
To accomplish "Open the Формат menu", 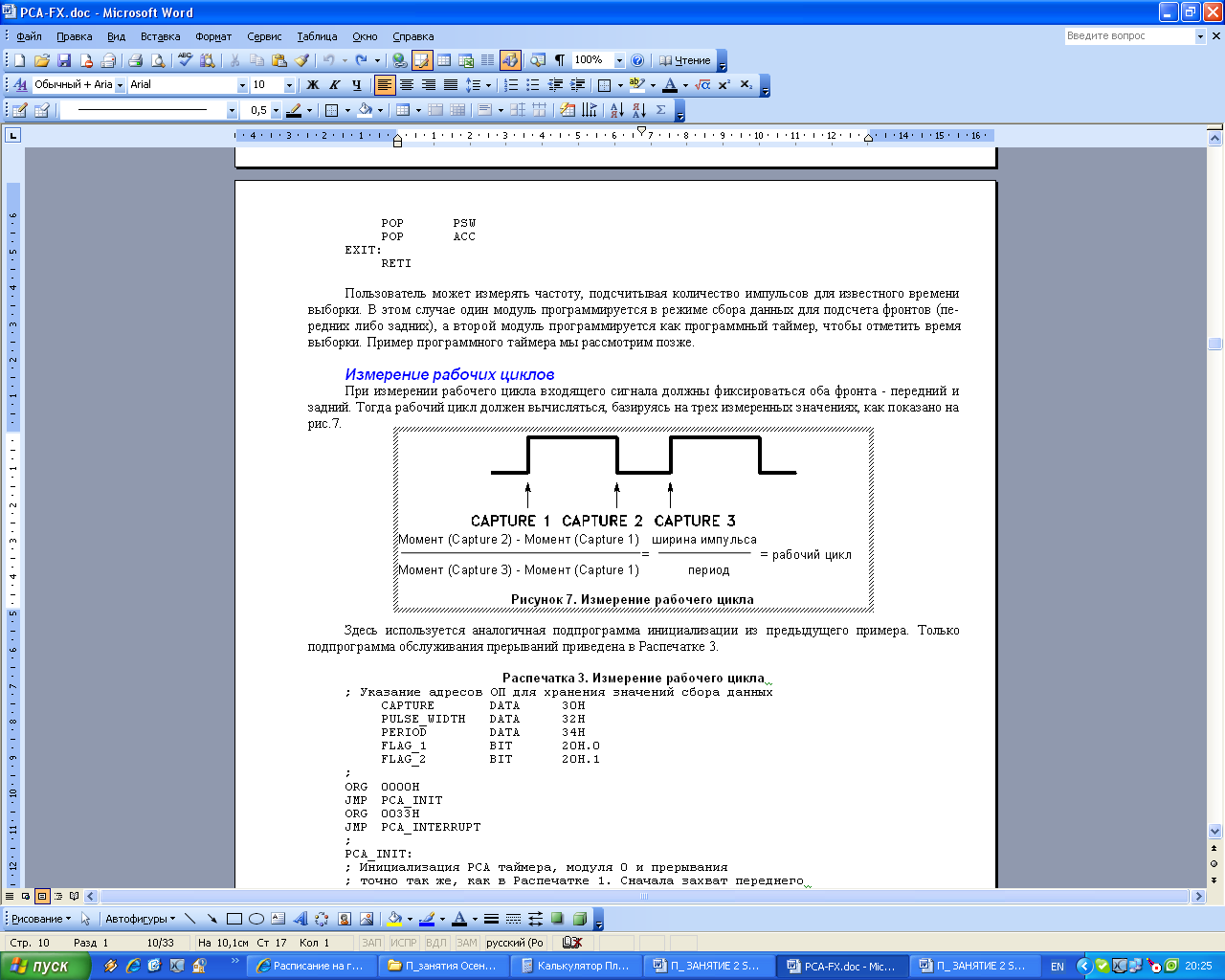I will click(x=213, y=36).
